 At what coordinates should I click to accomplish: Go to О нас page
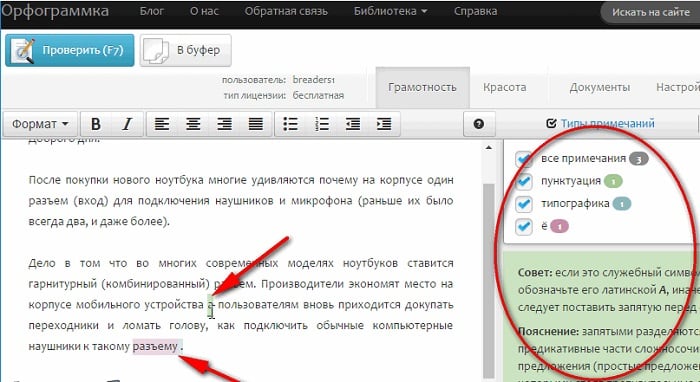[x=204, y=11]
